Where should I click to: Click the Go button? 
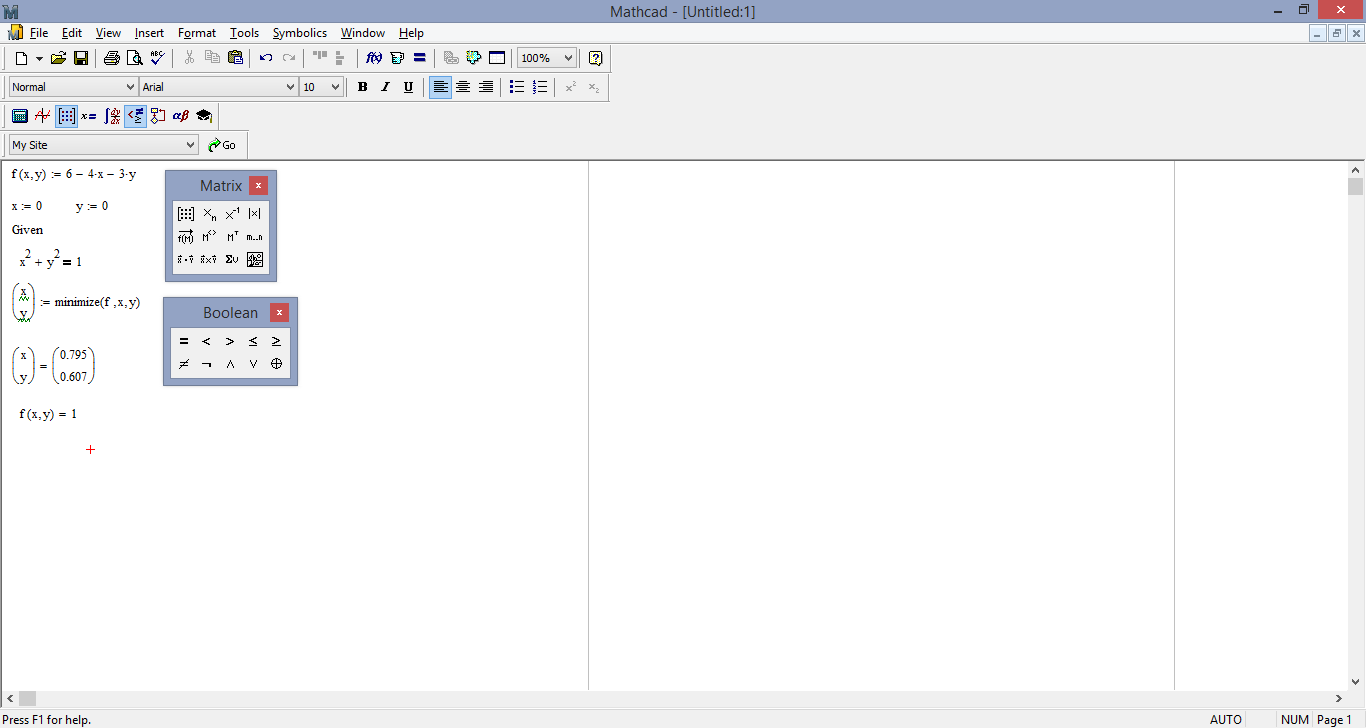click(222, 145)
